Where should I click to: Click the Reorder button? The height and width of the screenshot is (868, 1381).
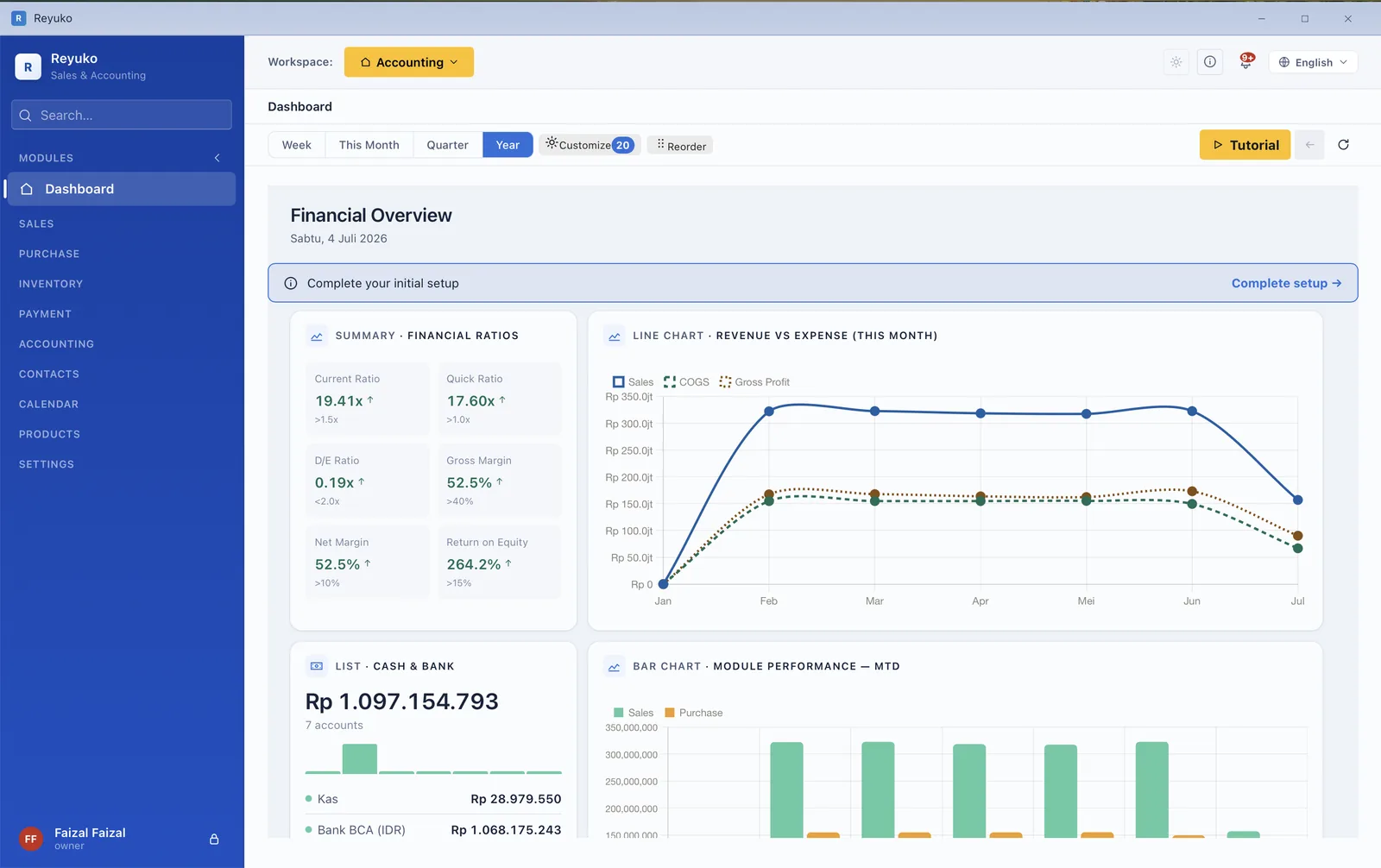click(x=681, y=146)
